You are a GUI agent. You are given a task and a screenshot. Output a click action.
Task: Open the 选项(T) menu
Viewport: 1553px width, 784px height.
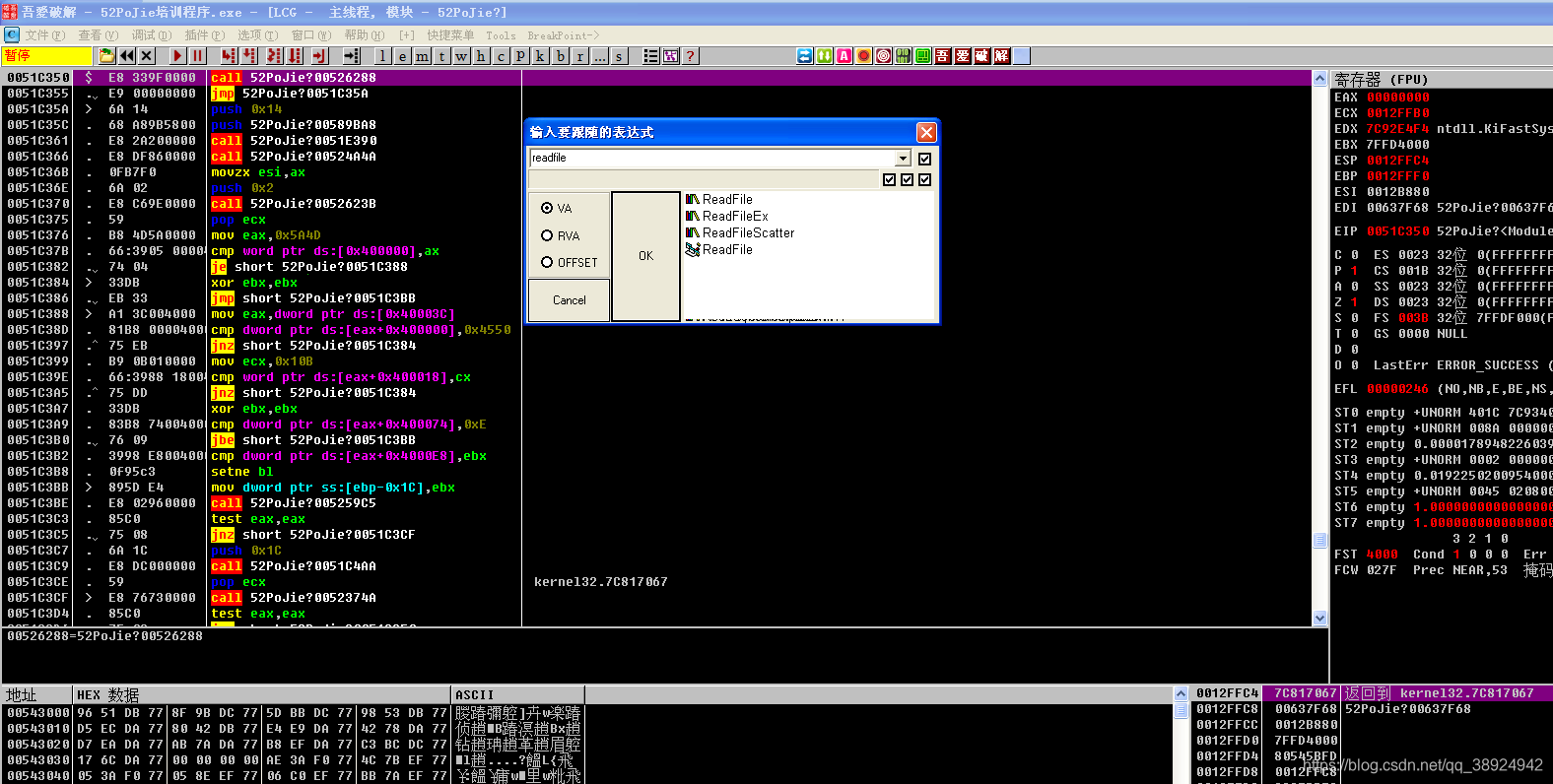(257, 35)
